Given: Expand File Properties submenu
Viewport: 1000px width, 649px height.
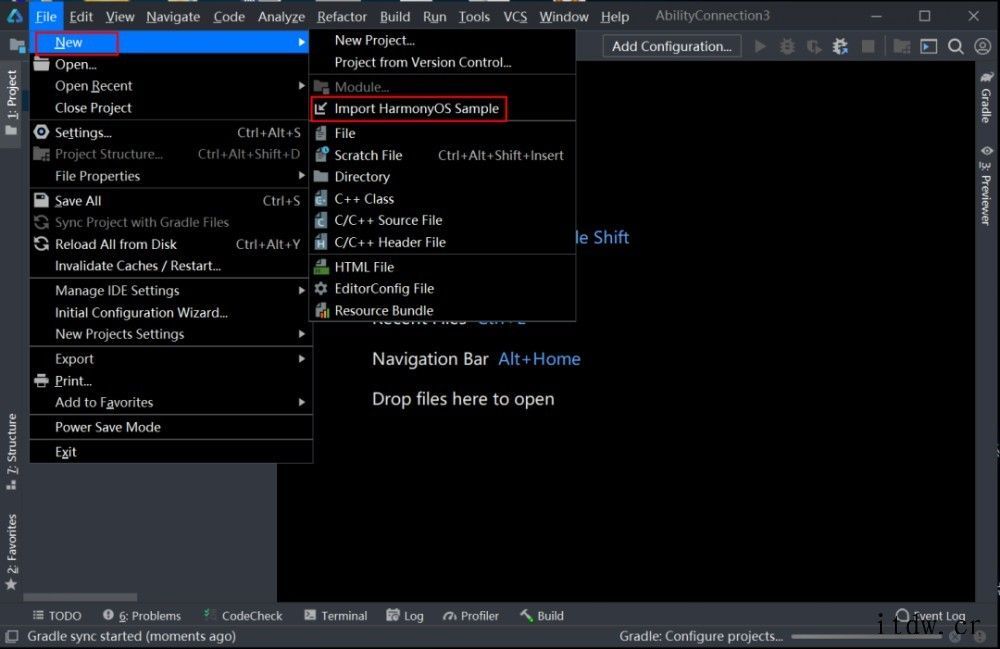Looking at the screenshot, I should pyautogui.click(x=171, y=176).
